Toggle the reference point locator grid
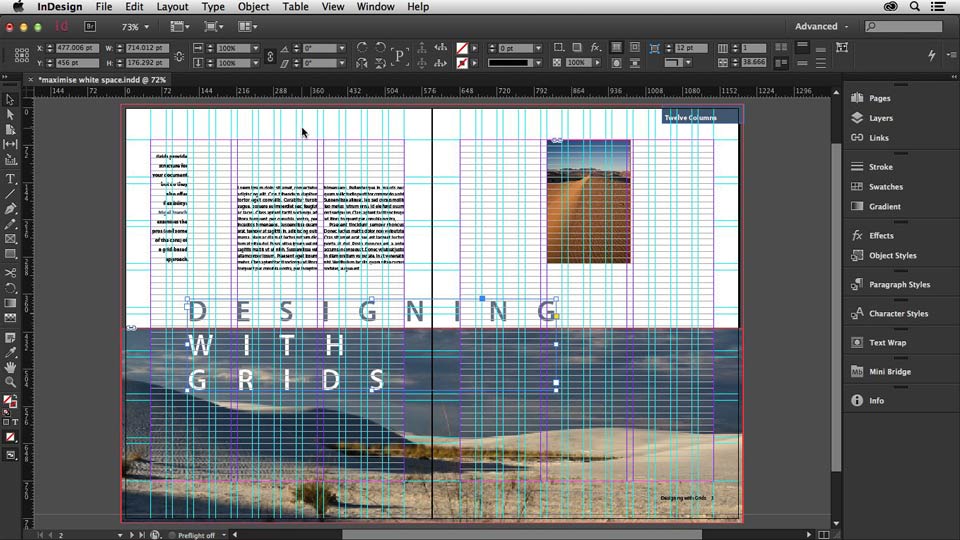The height and width of the screenshot is (540, 960). click(x=22, y=55)
